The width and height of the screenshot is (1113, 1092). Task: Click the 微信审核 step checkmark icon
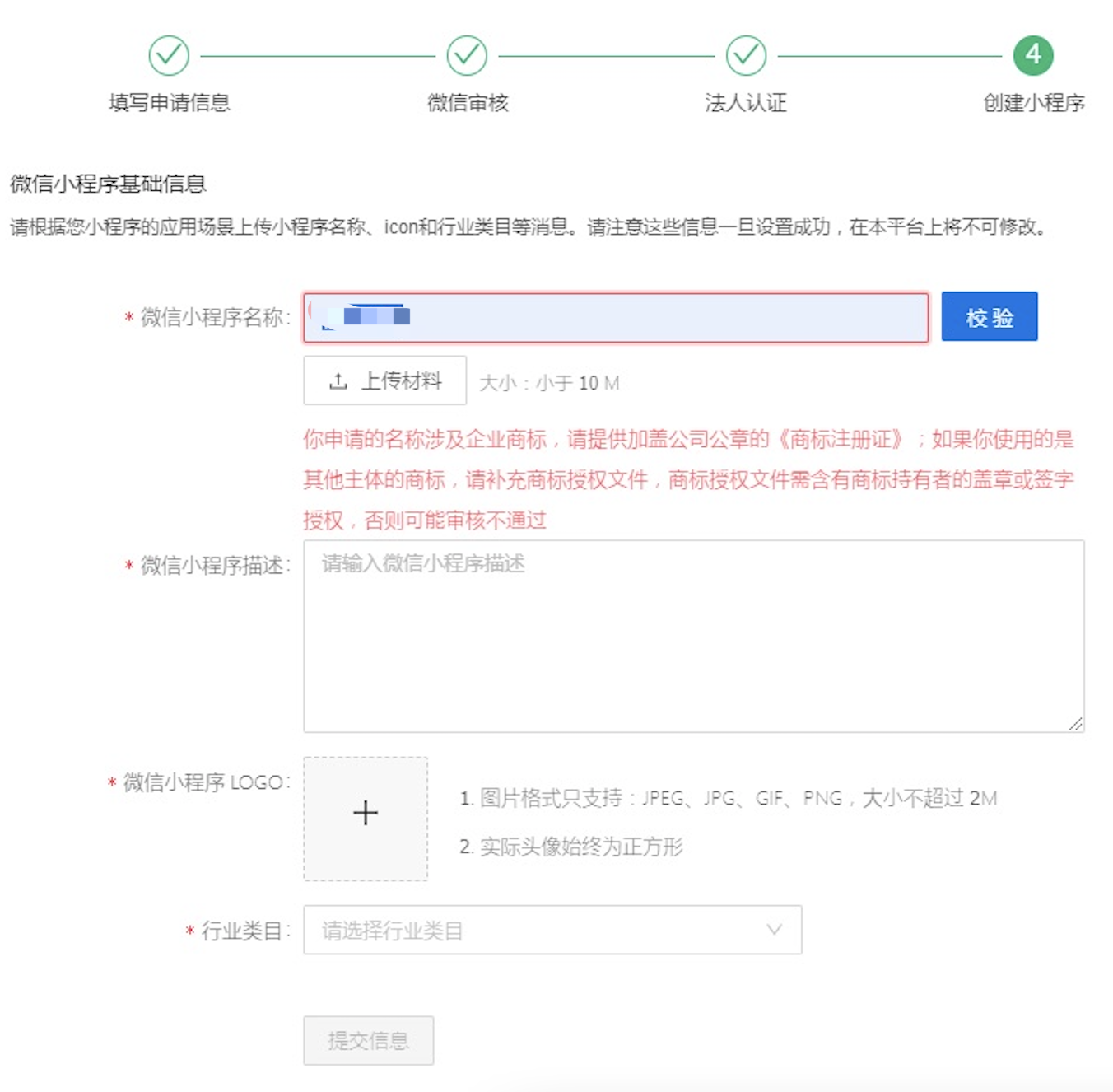pyautogui.click(x=467, y=55)
